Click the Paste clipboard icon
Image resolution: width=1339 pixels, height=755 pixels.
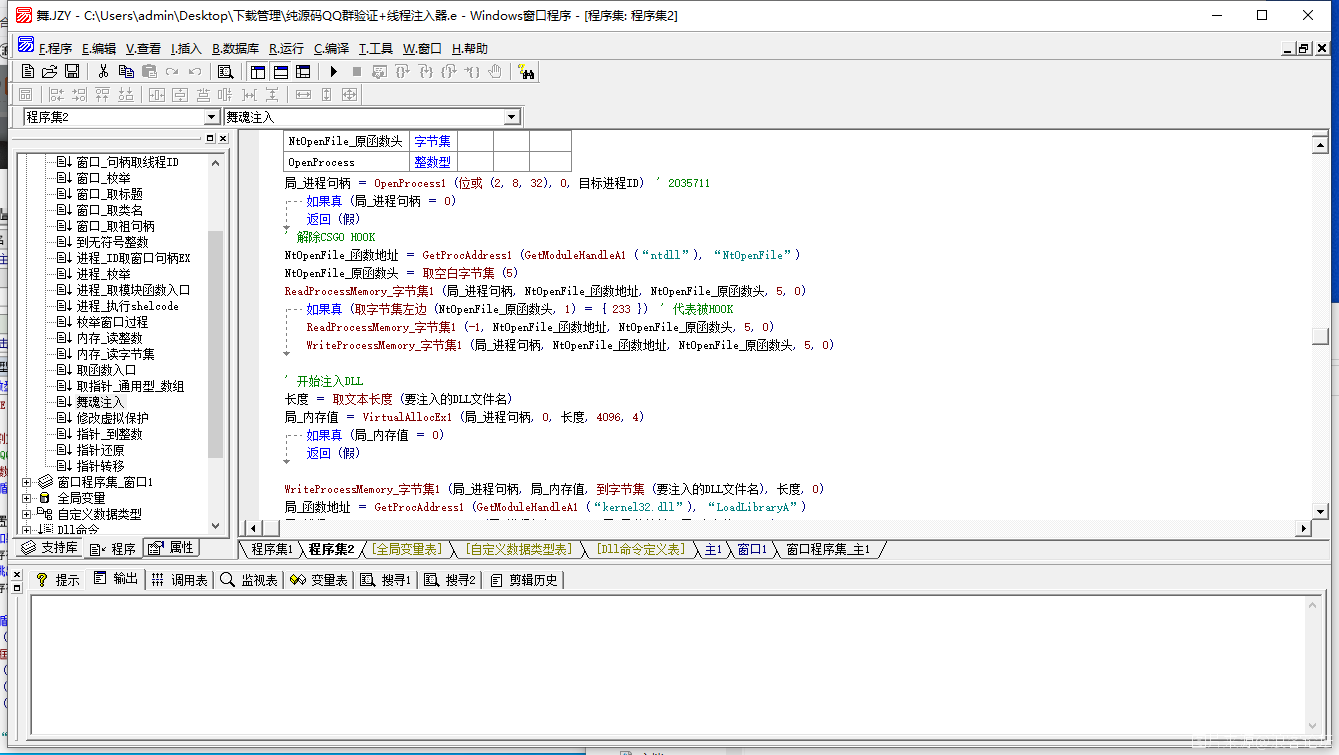(x=149, y=71)
